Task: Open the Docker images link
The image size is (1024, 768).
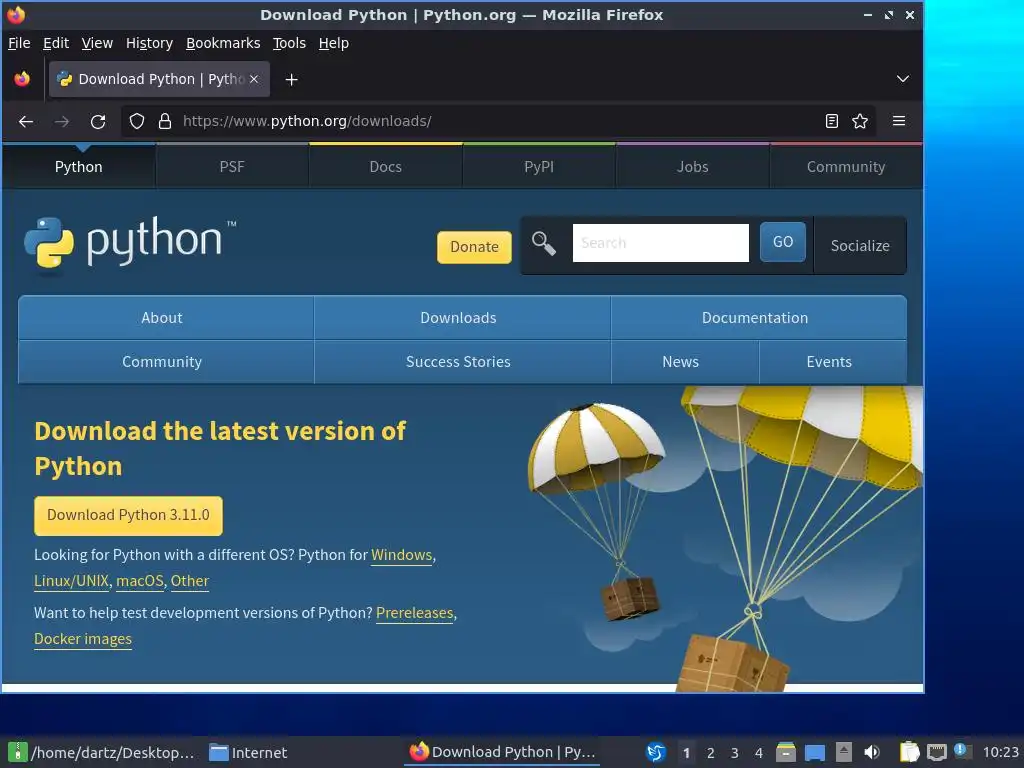Action: click(x=82, y=639)
